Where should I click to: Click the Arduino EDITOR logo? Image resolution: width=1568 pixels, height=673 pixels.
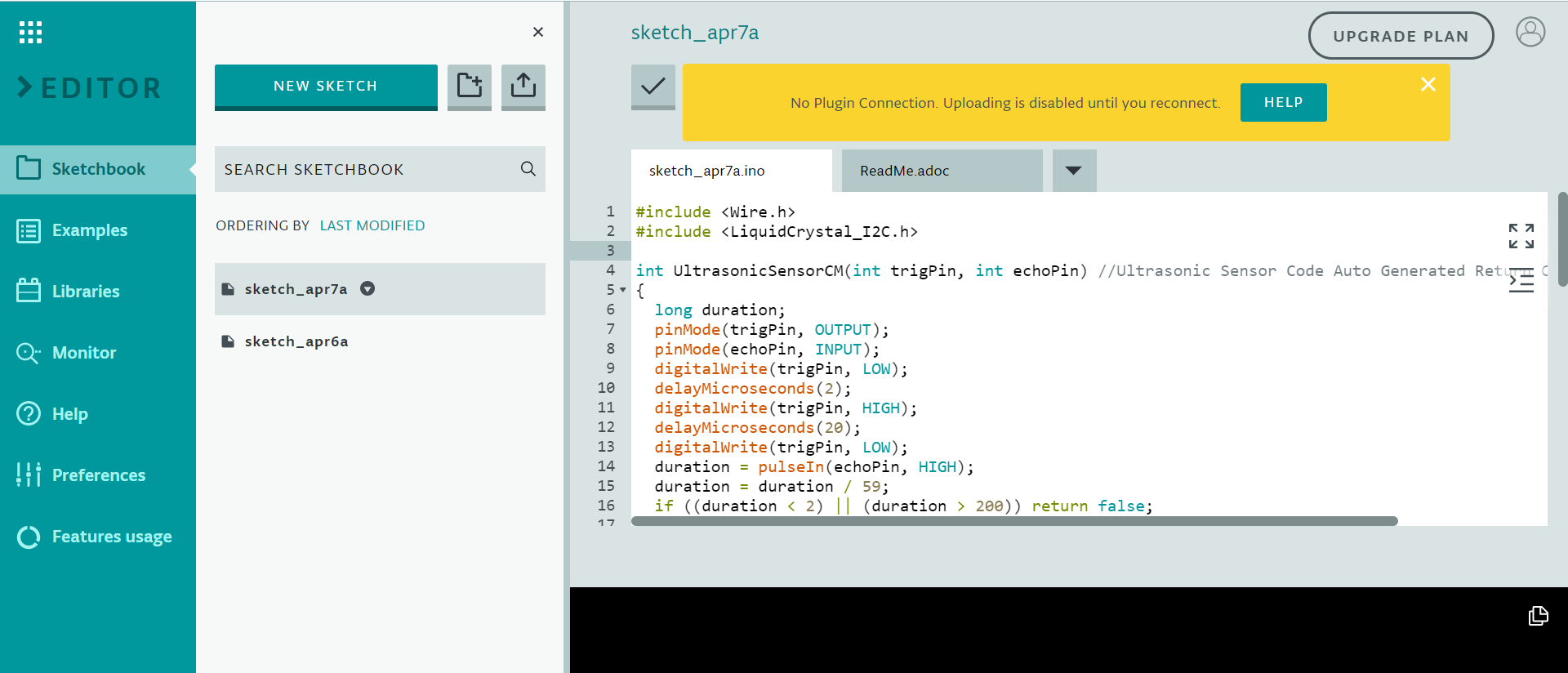click(x=90, y=87)
